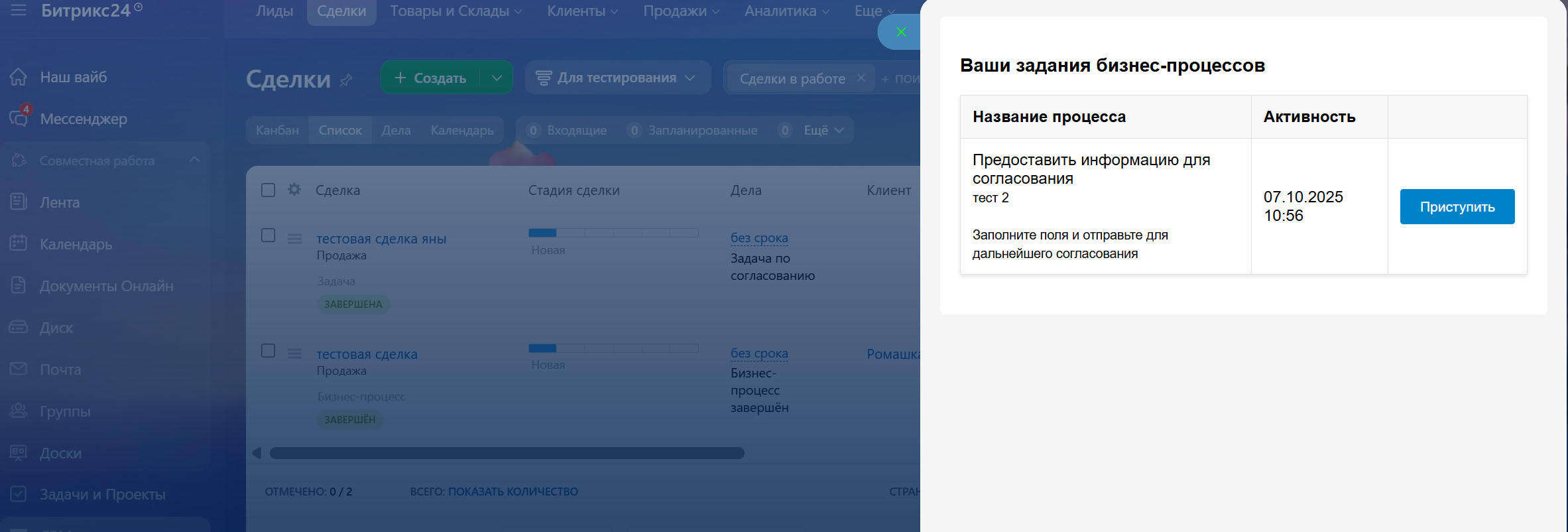1568x532 pixels.
Task: Open the тестовая сделка яны deal link
Action: [x=381, y=239]
